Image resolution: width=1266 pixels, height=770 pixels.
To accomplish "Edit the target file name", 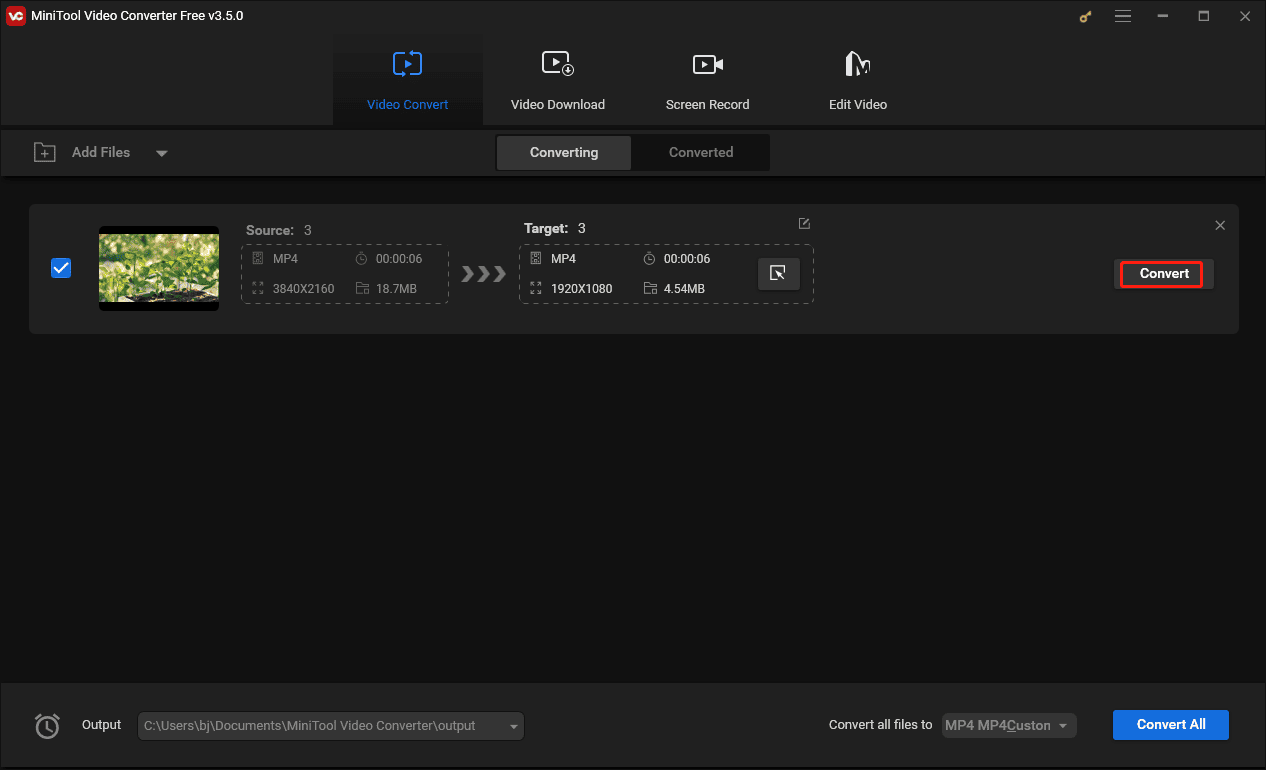I will (x=804, y=224).
